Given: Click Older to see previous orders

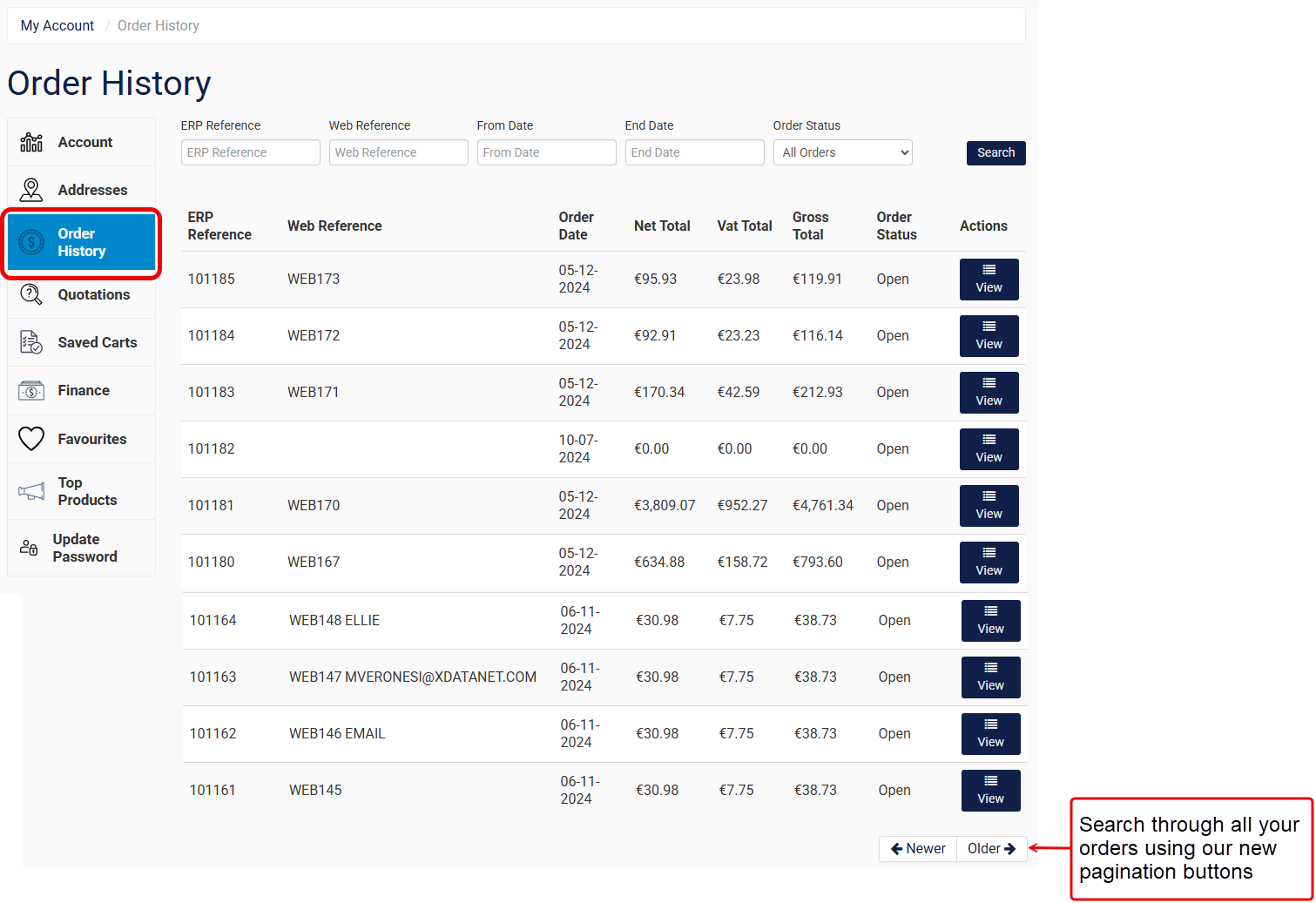Looking at the screenshot, I should pos(990,848).
